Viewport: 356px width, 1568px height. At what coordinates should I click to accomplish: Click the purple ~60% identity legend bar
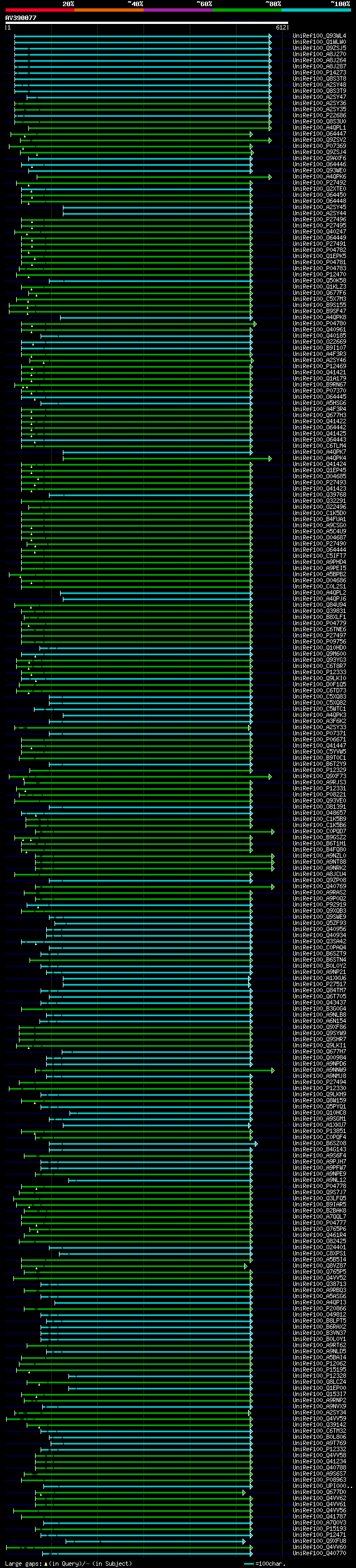pos(179,10)
